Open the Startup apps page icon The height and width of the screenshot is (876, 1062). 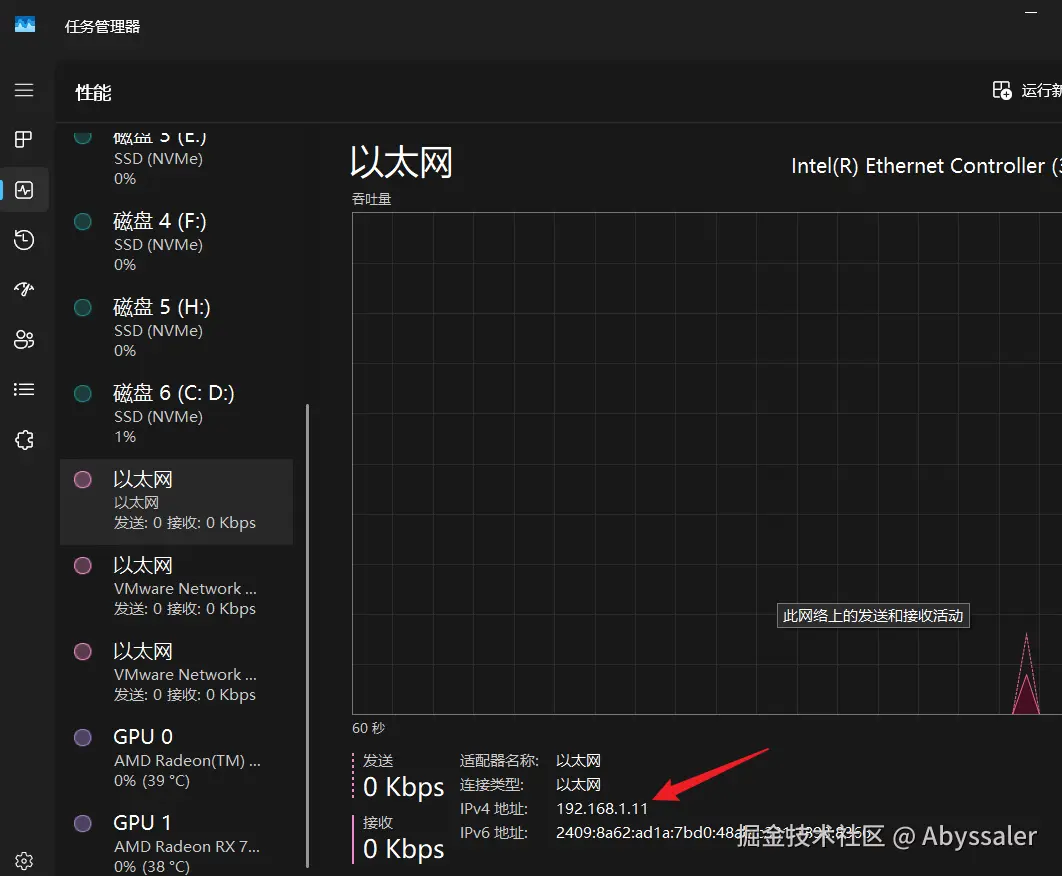tap(24, 289)
